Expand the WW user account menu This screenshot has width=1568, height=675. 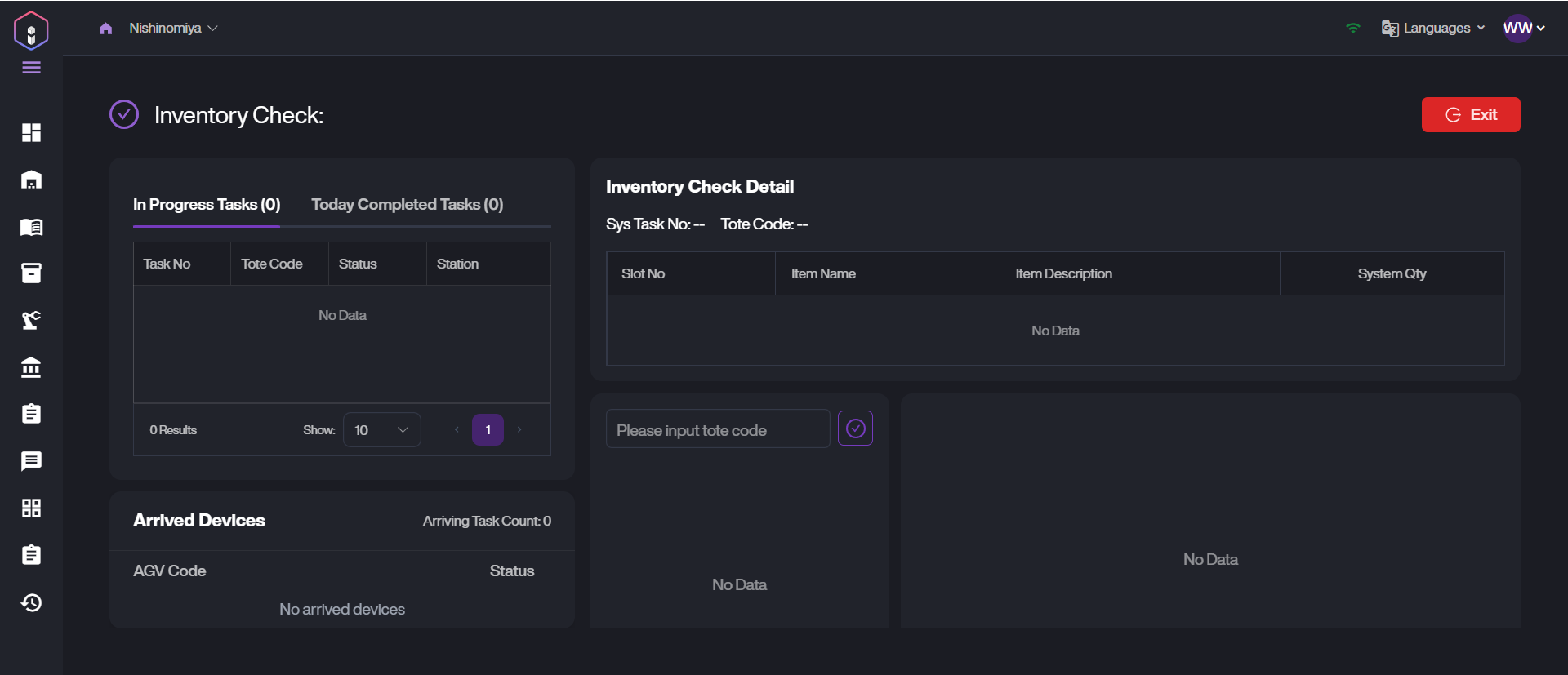pos(1524,29)
